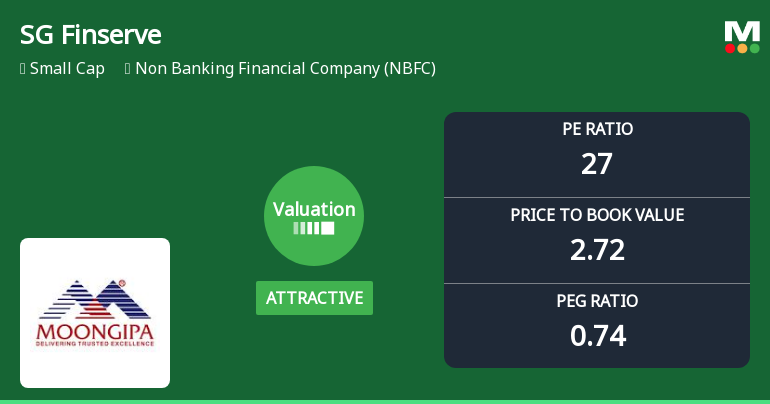The image size is (770, 404).
Task: Click the PE ratio value 27
Action: point(597,163)
